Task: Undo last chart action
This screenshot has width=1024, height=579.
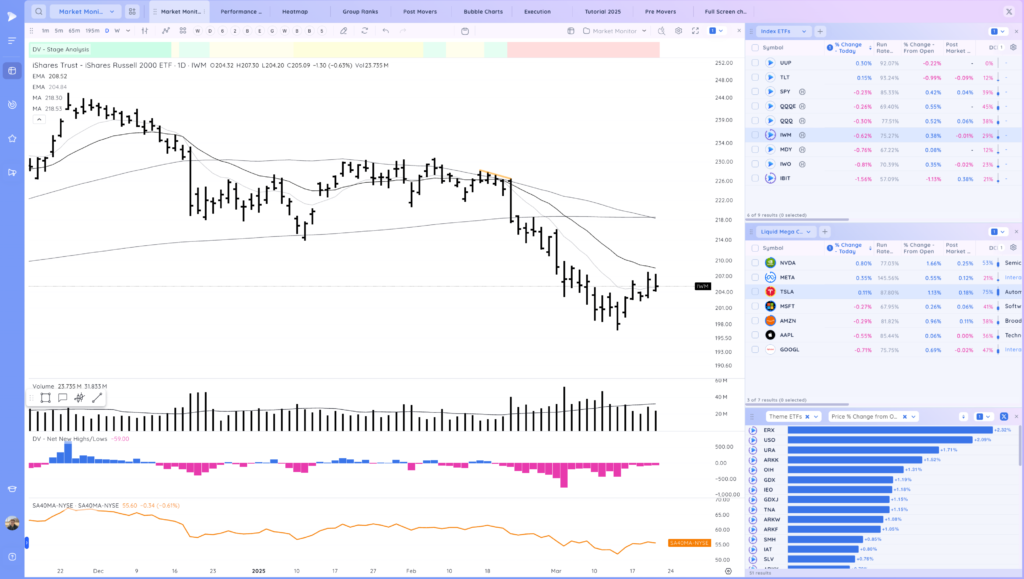Action: (386, 31)
